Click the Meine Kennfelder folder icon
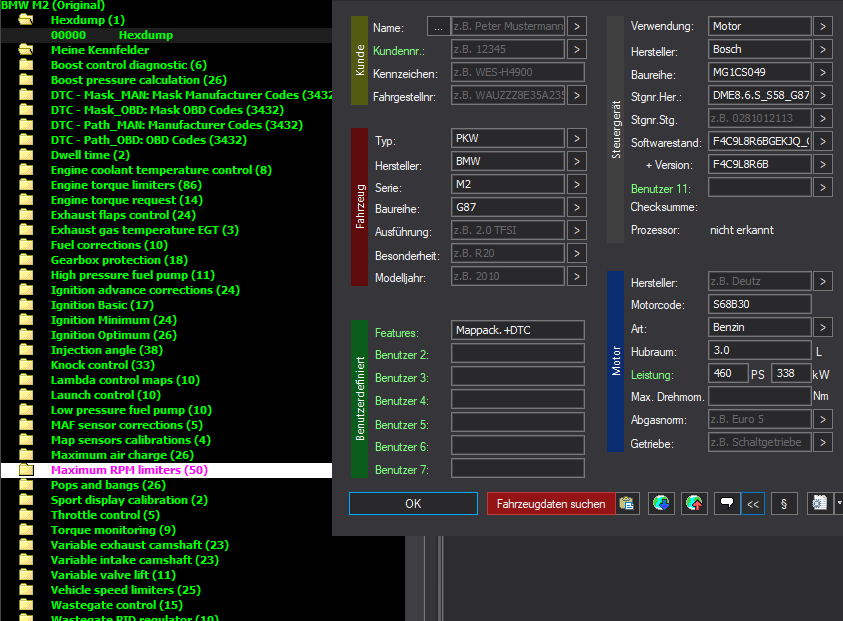Image resolution: width=843 pixels, height=621 pixels. pos(27,50)
